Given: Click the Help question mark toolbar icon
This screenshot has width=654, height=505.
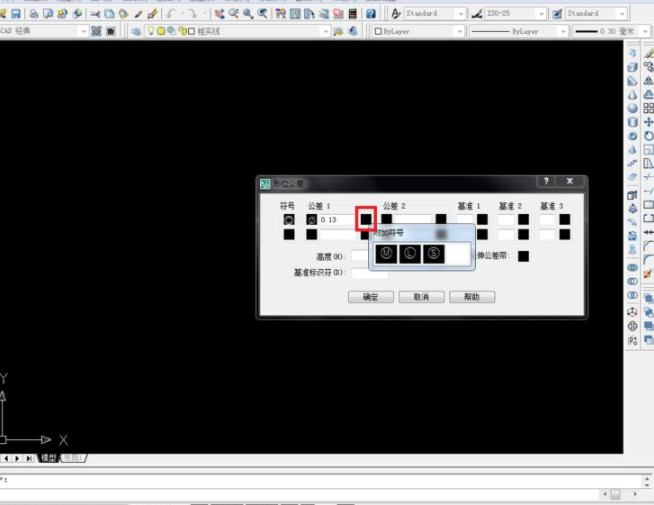Looking at the screenshot, I should 371,14.
